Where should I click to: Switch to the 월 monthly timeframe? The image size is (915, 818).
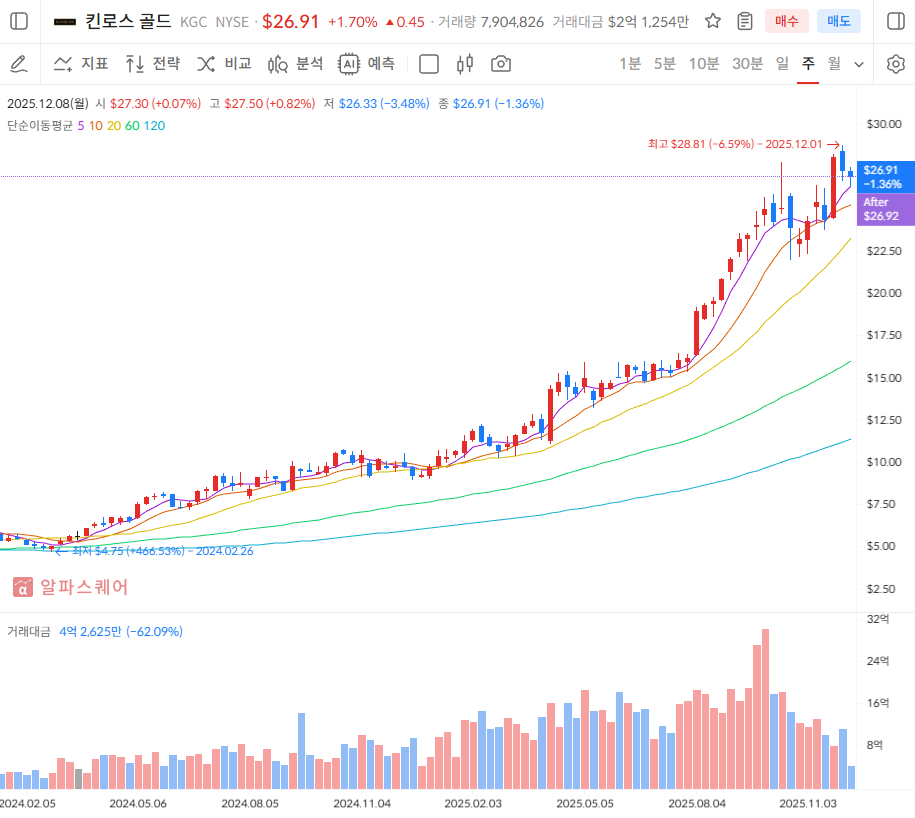click(834, 64)
